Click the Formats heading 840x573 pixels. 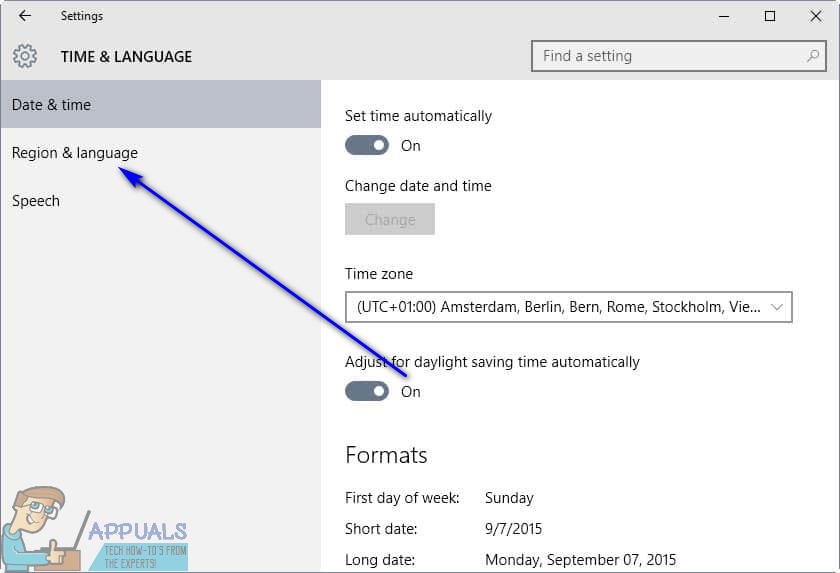tap(386, 455)
